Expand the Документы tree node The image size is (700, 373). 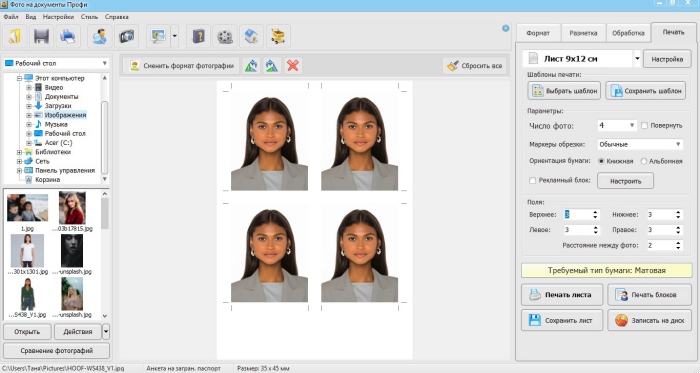[29, 97]
